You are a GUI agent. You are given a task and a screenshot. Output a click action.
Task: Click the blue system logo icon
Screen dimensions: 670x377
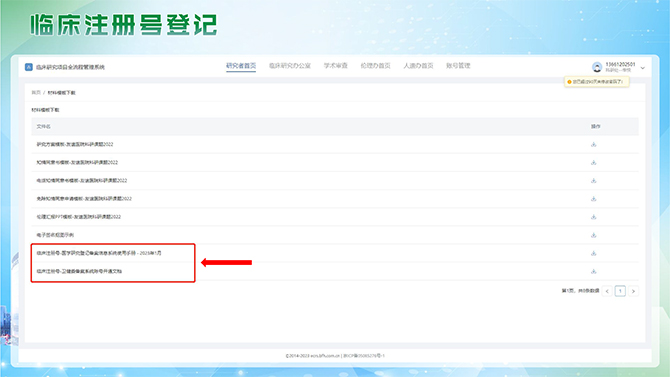[29, 67]
